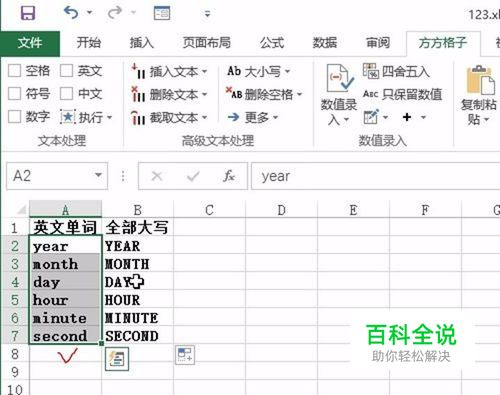Open the 文件 menu tab
The image size is (500, 395).
30,43
